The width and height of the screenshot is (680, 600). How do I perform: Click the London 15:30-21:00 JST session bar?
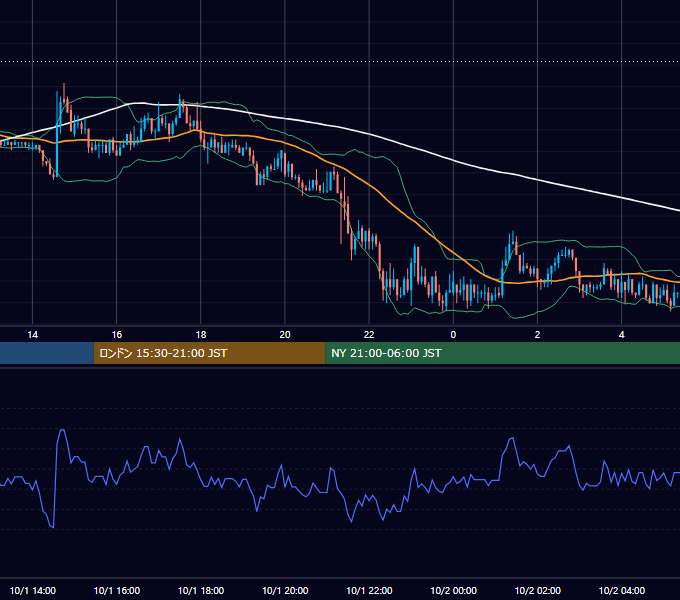coord(209,353)
